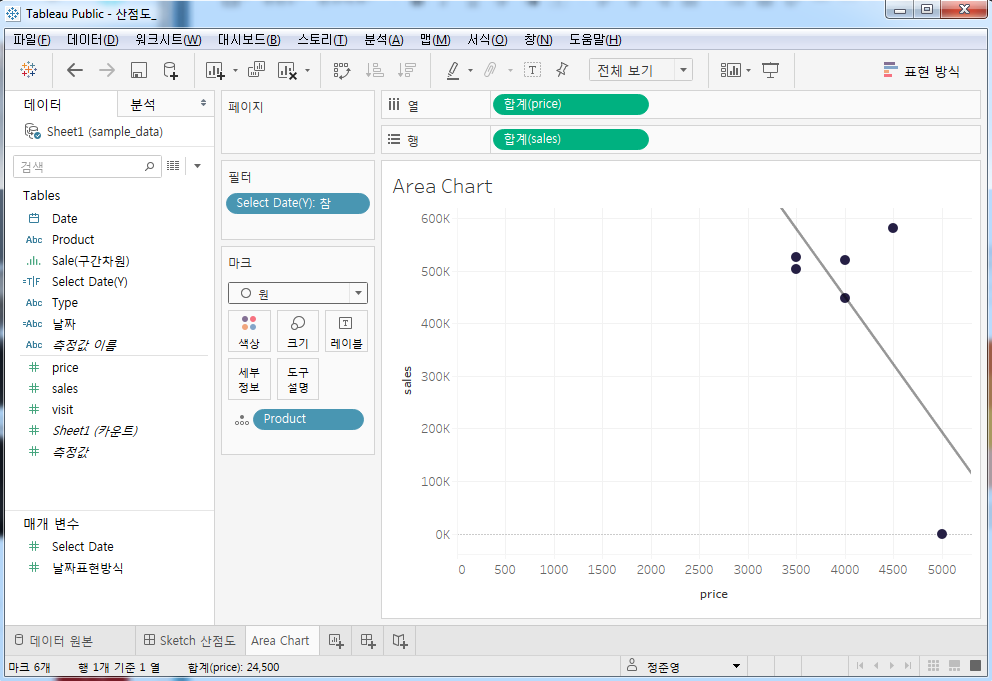Select the 합계(price) pill on columns shelf

pyautogui.click(x=571, y=104)
